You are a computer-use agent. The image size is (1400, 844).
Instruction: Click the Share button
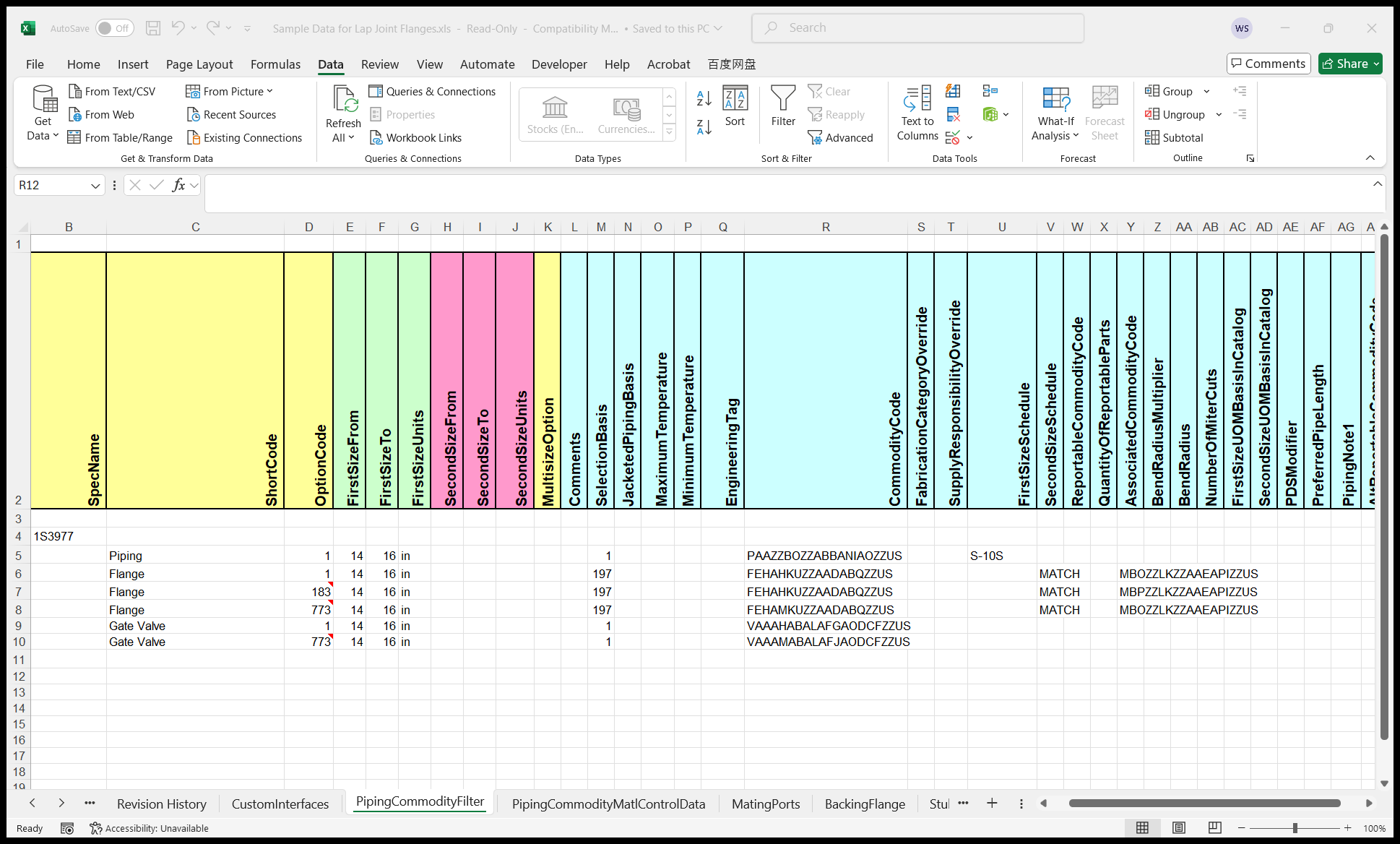[1350, 64]
